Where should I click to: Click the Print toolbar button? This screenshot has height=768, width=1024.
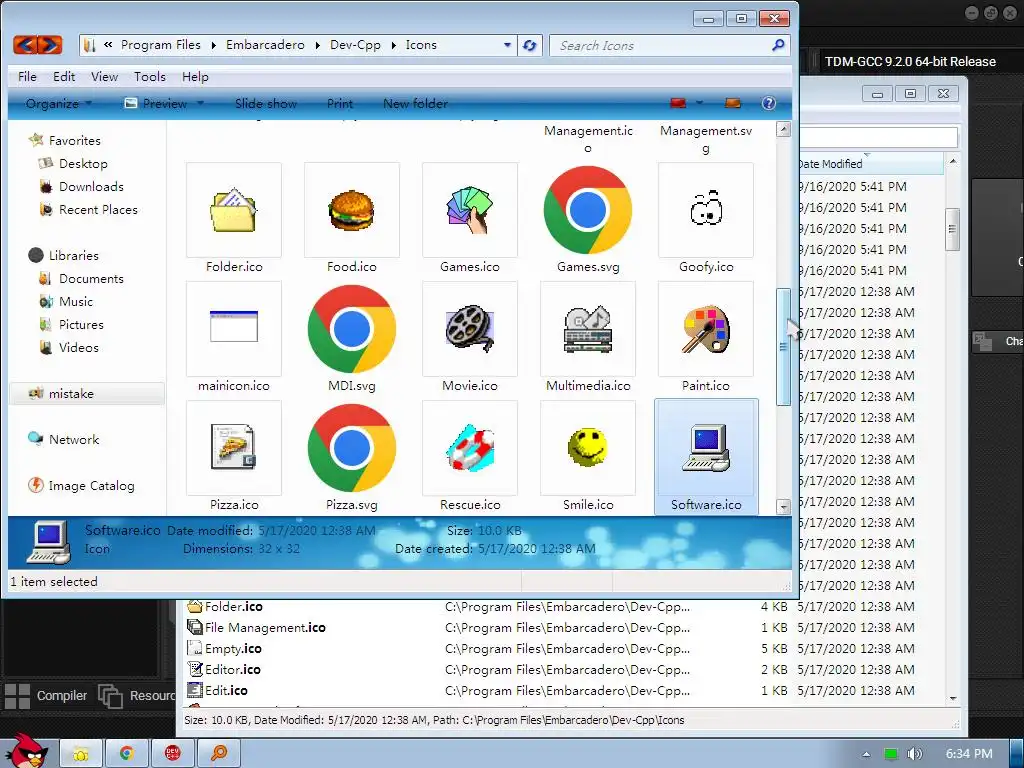point(340,103)
